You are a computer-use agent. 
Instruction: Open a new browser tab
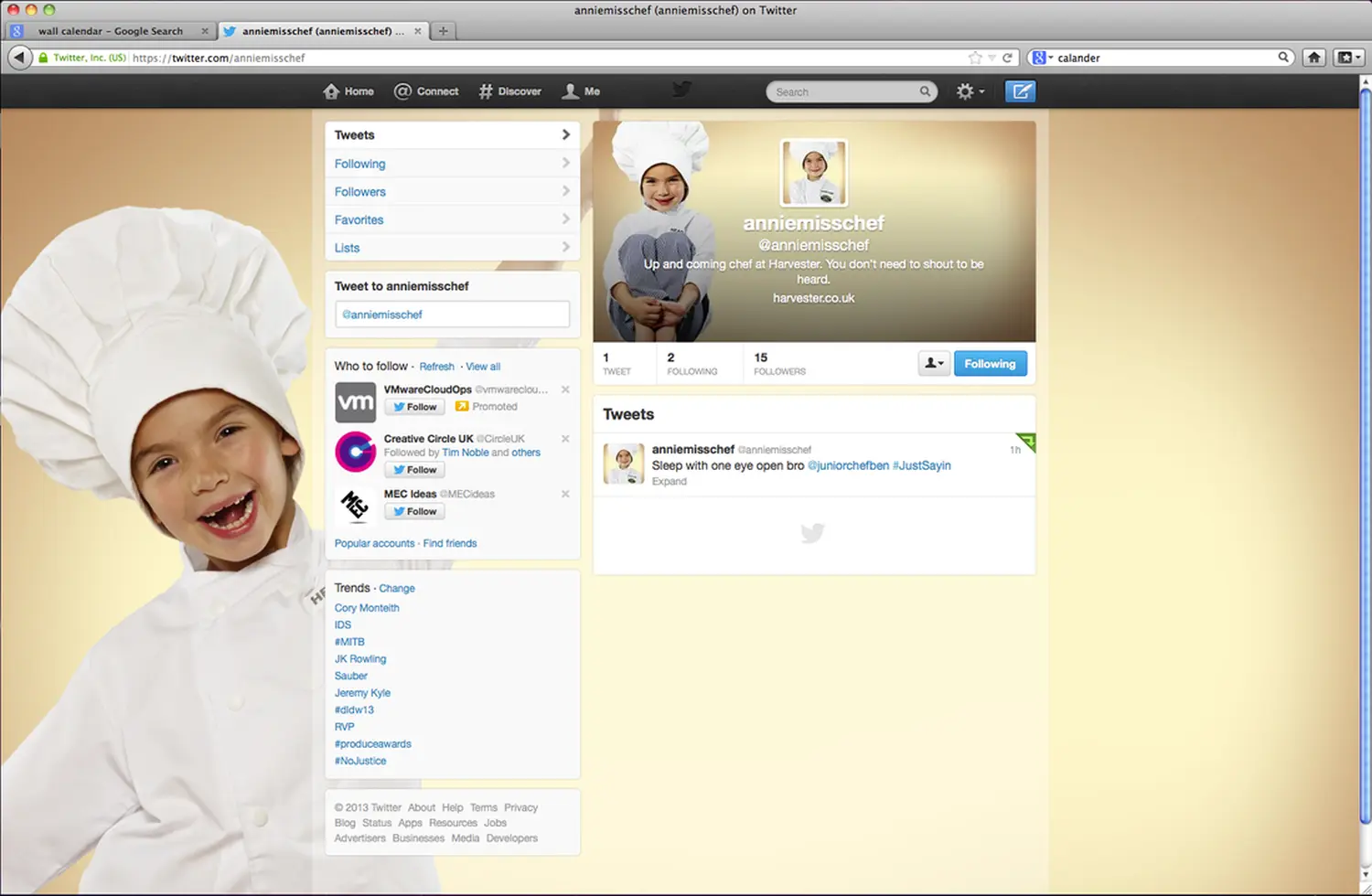443,31
